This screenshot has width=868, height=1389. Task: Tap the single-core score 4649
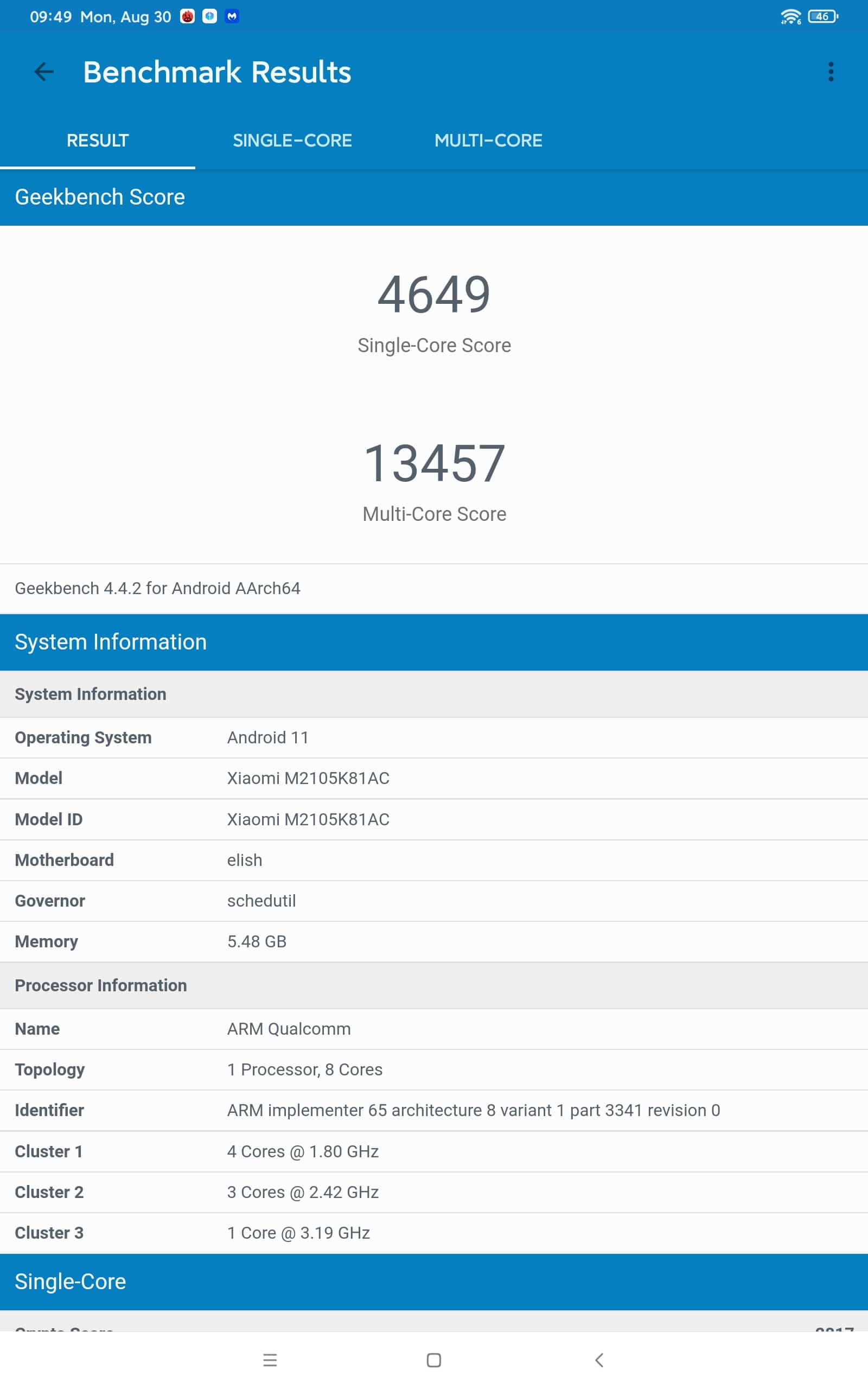point(434,295)
